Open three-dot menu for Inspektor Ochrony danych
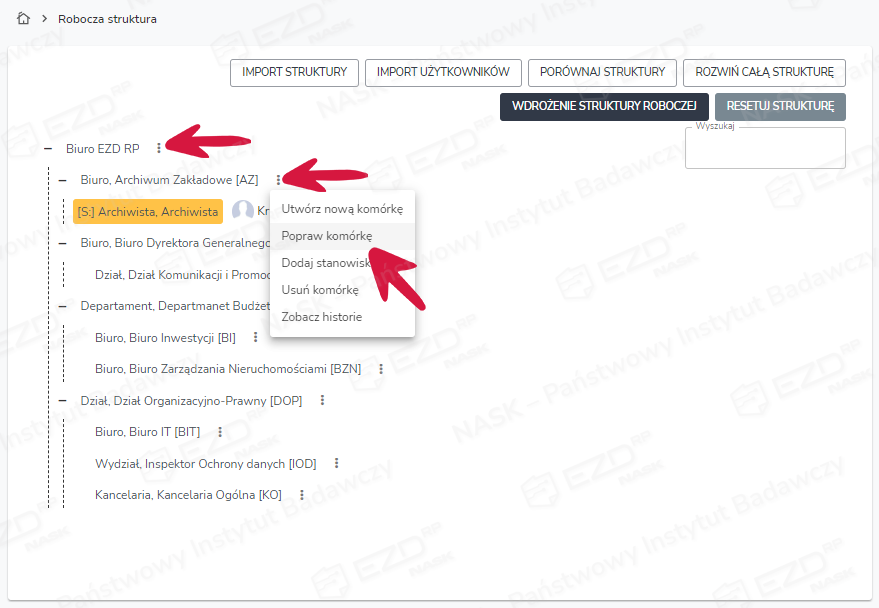The height and width of the screenshot is (608, 879). click(336, 463)
